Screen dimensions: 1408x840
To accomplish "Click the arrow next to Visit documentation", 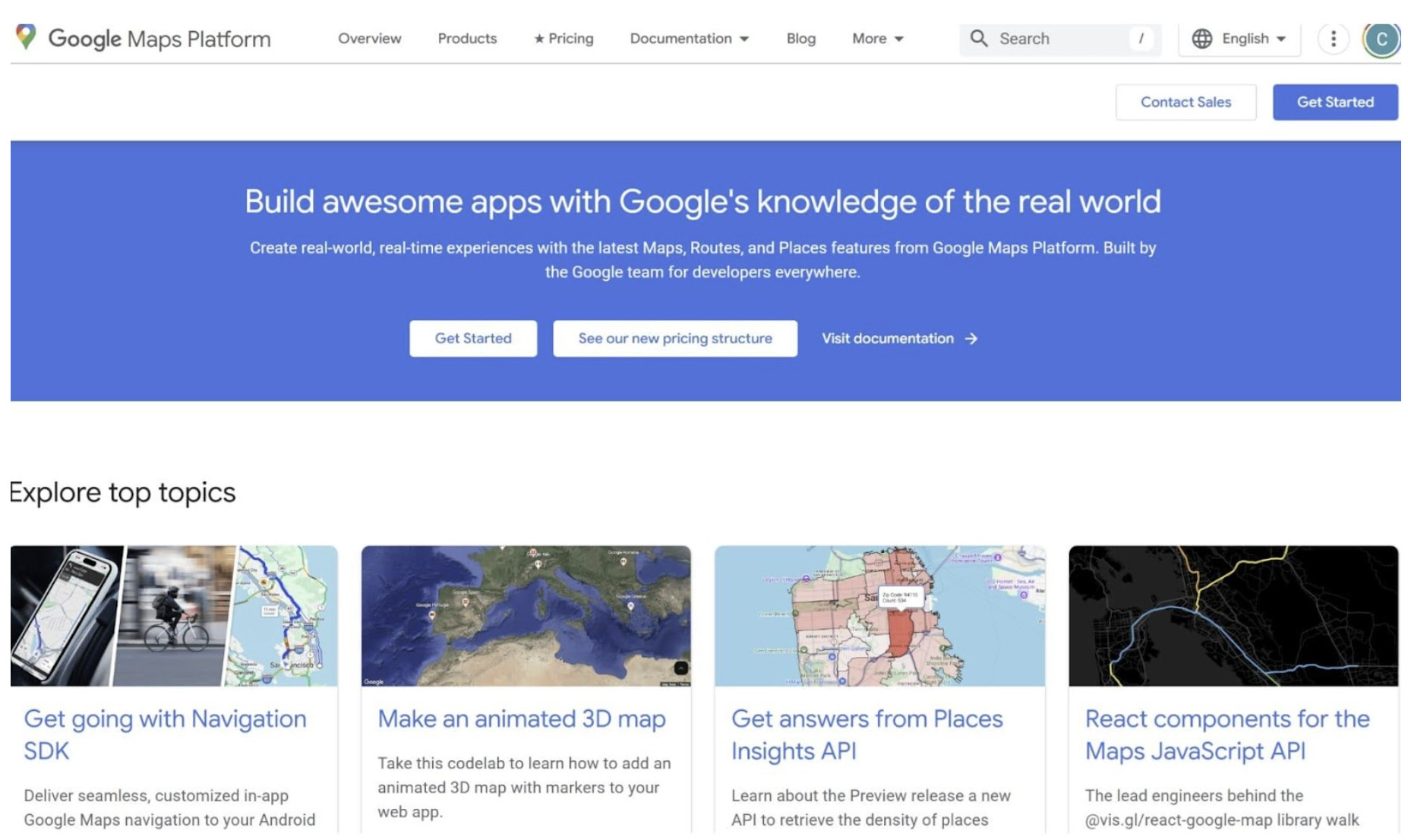I will coord(971,339).
